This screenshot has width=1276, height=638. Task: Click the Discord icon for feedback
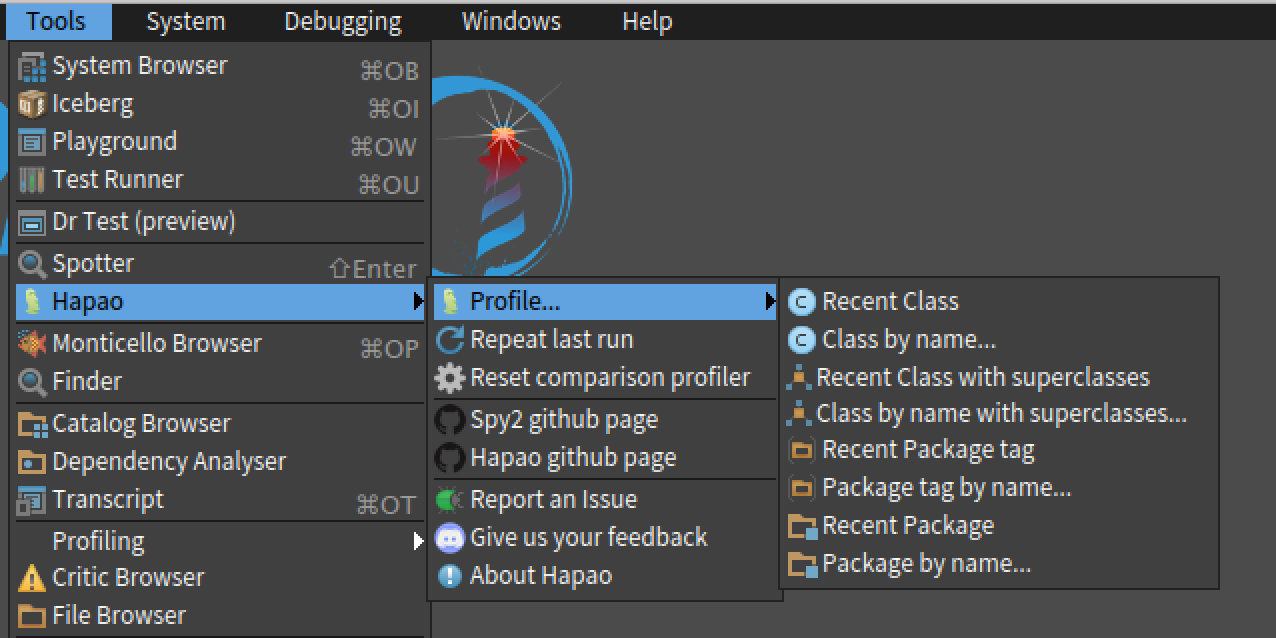click(451, 538)
